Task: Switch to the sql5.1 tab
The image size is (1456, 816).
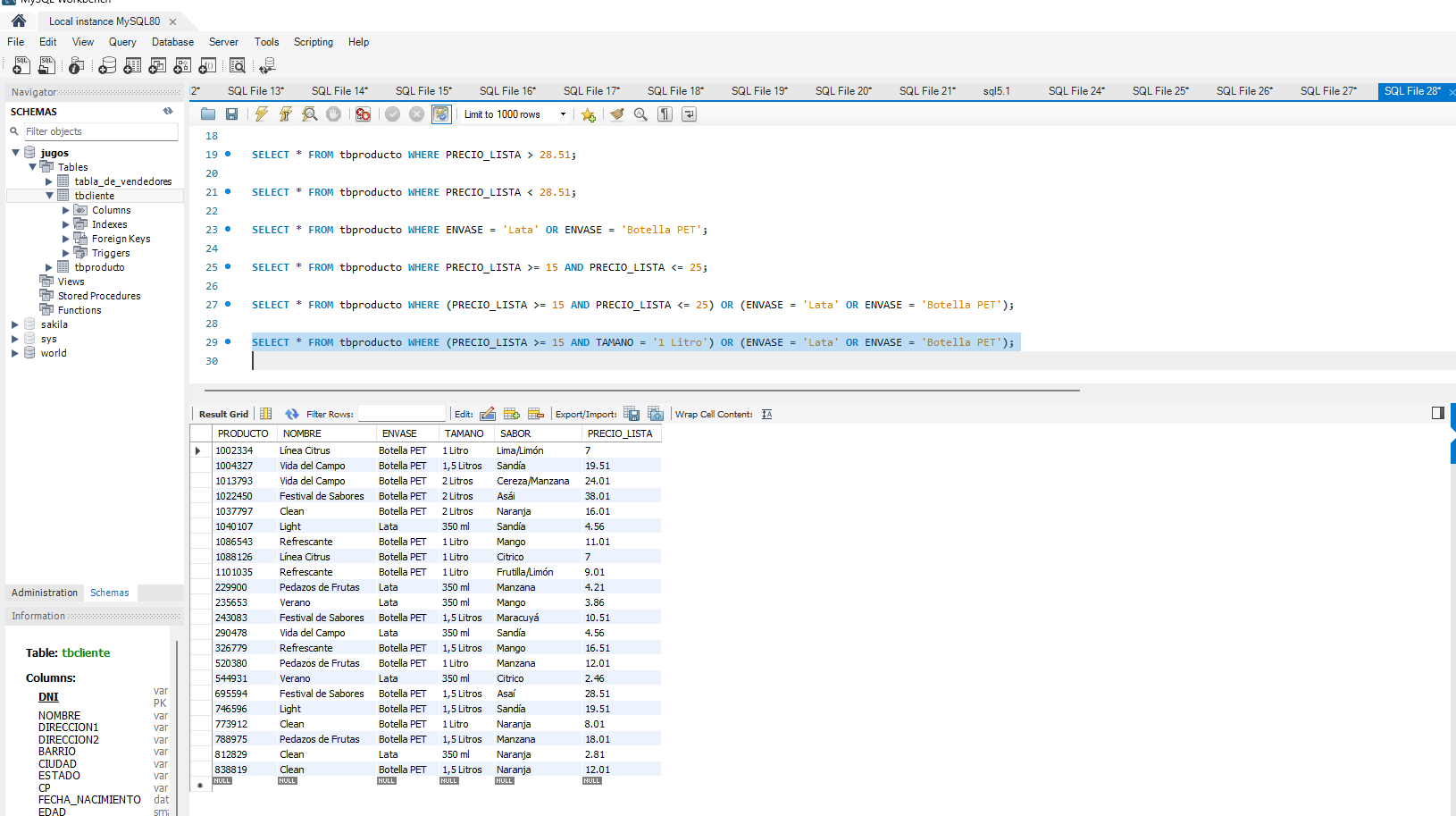Action: pos(997,91)
